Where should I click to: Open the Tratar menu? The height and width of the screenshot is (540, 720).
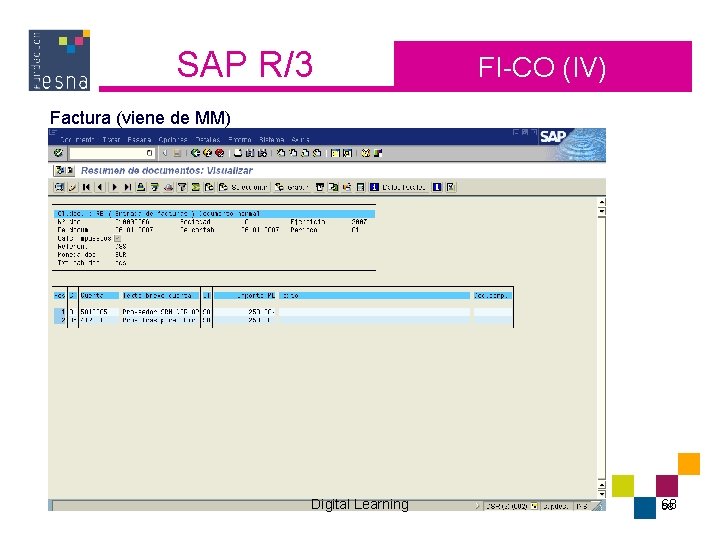[111, 139]
